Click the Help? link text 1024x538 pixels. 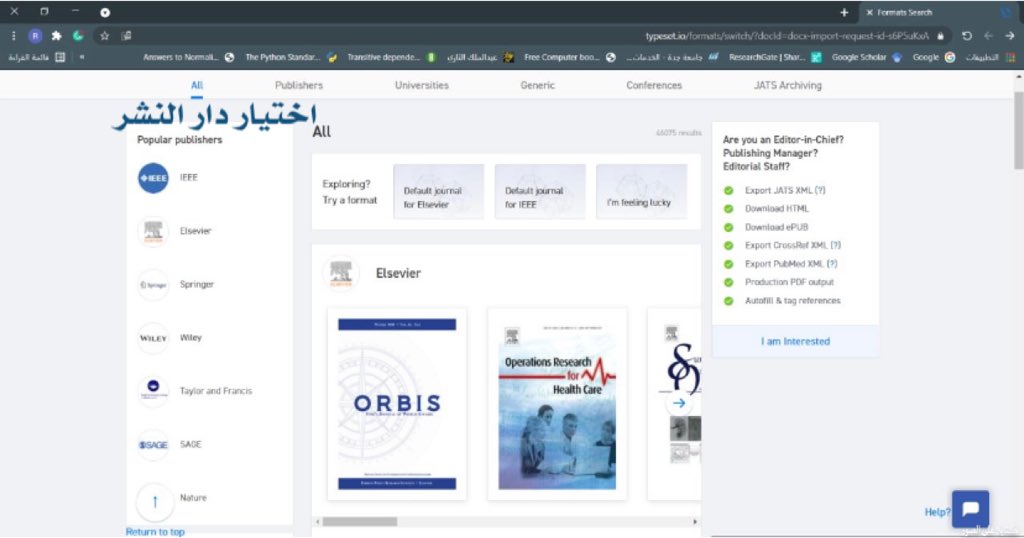[937, 512]
